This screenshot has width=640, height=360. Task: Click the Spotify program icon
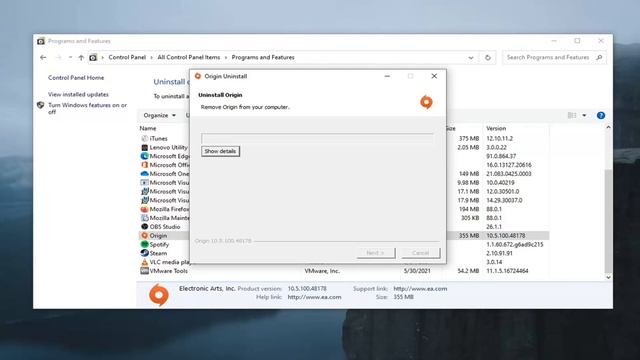(144, 244)
